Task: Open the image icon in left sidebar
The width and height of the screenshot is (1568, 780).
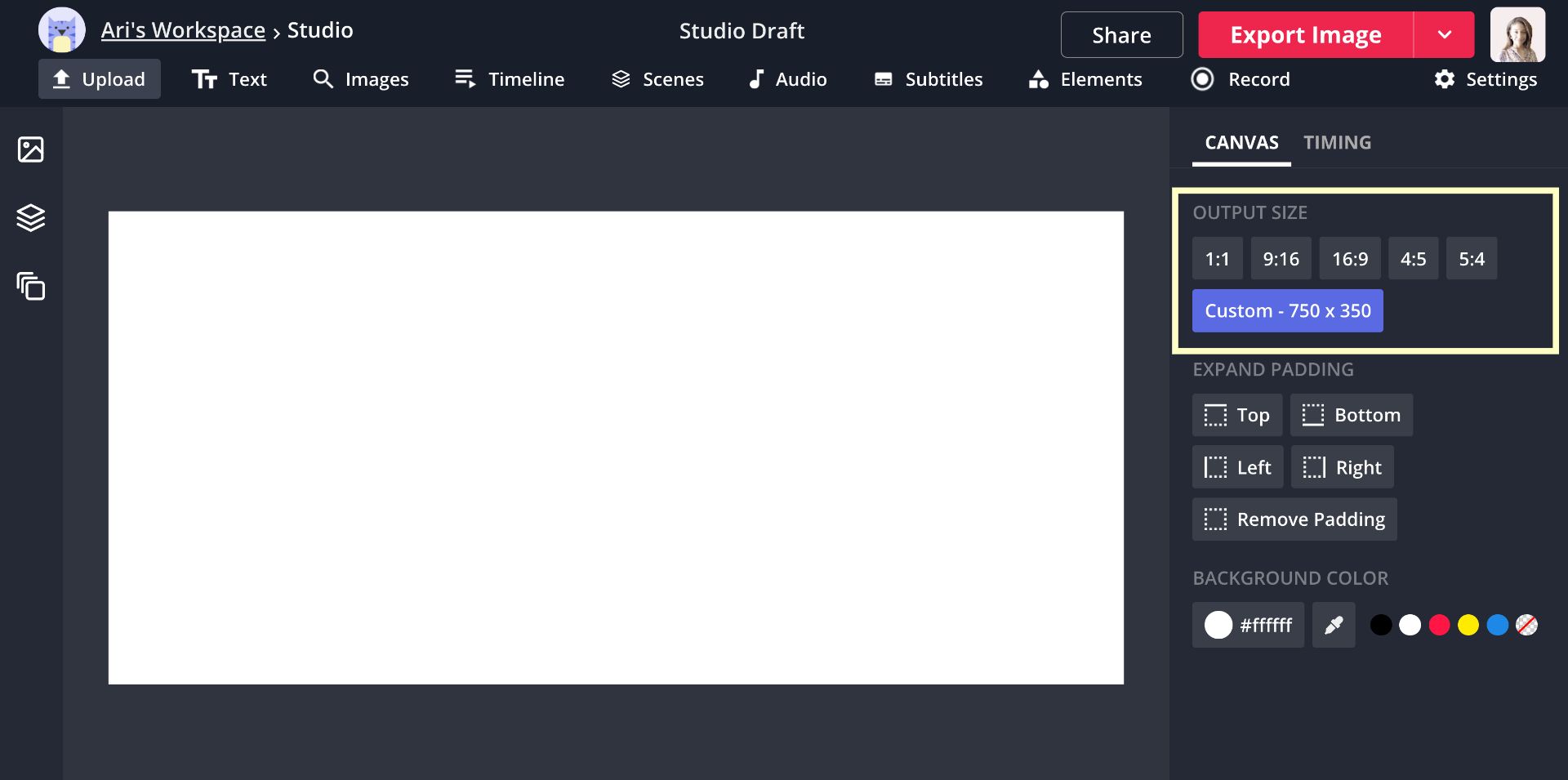Action: pos(31,149)
